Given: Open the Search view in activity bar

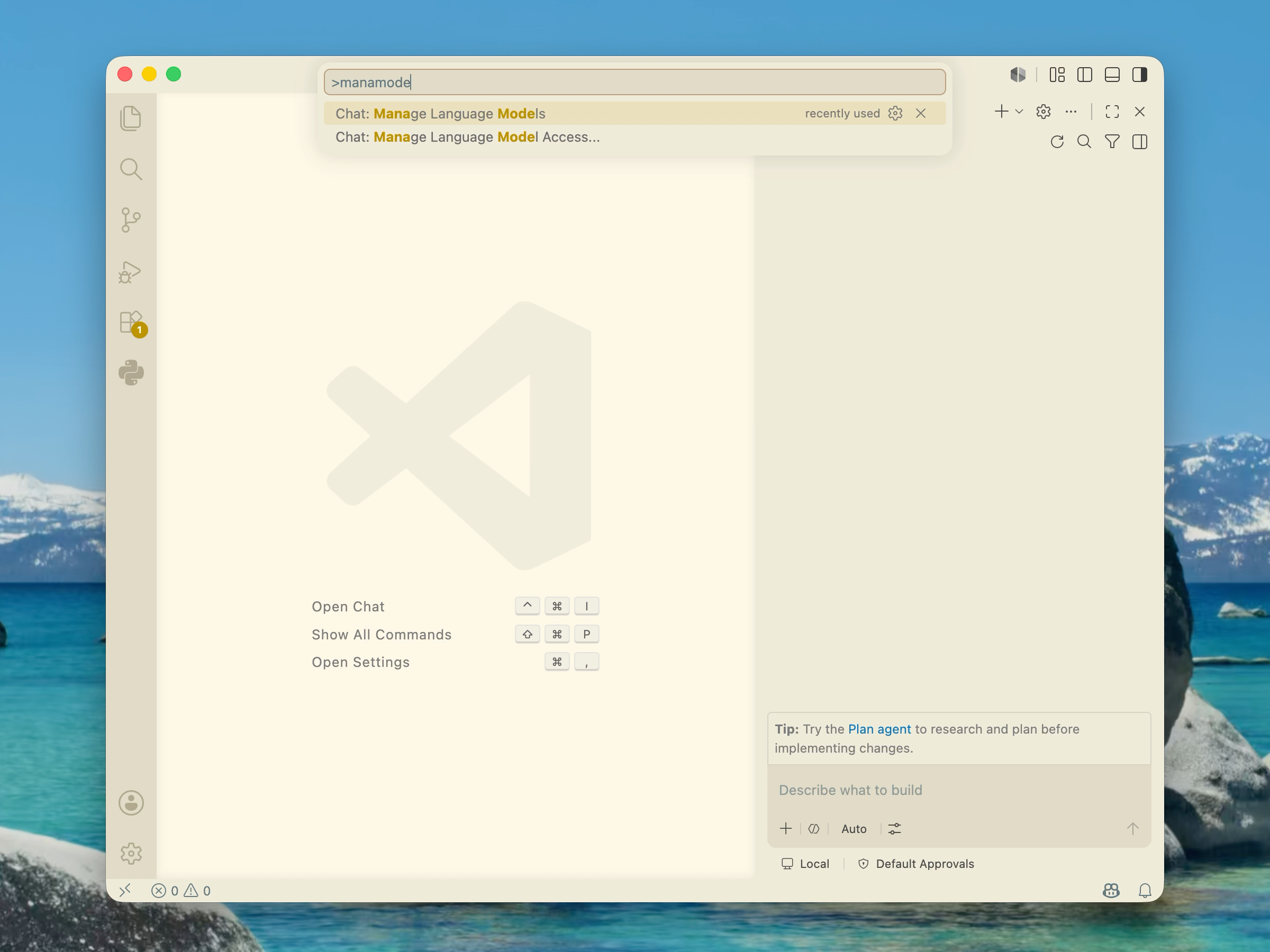Looking at the screenshot, I should pos(131,169).
